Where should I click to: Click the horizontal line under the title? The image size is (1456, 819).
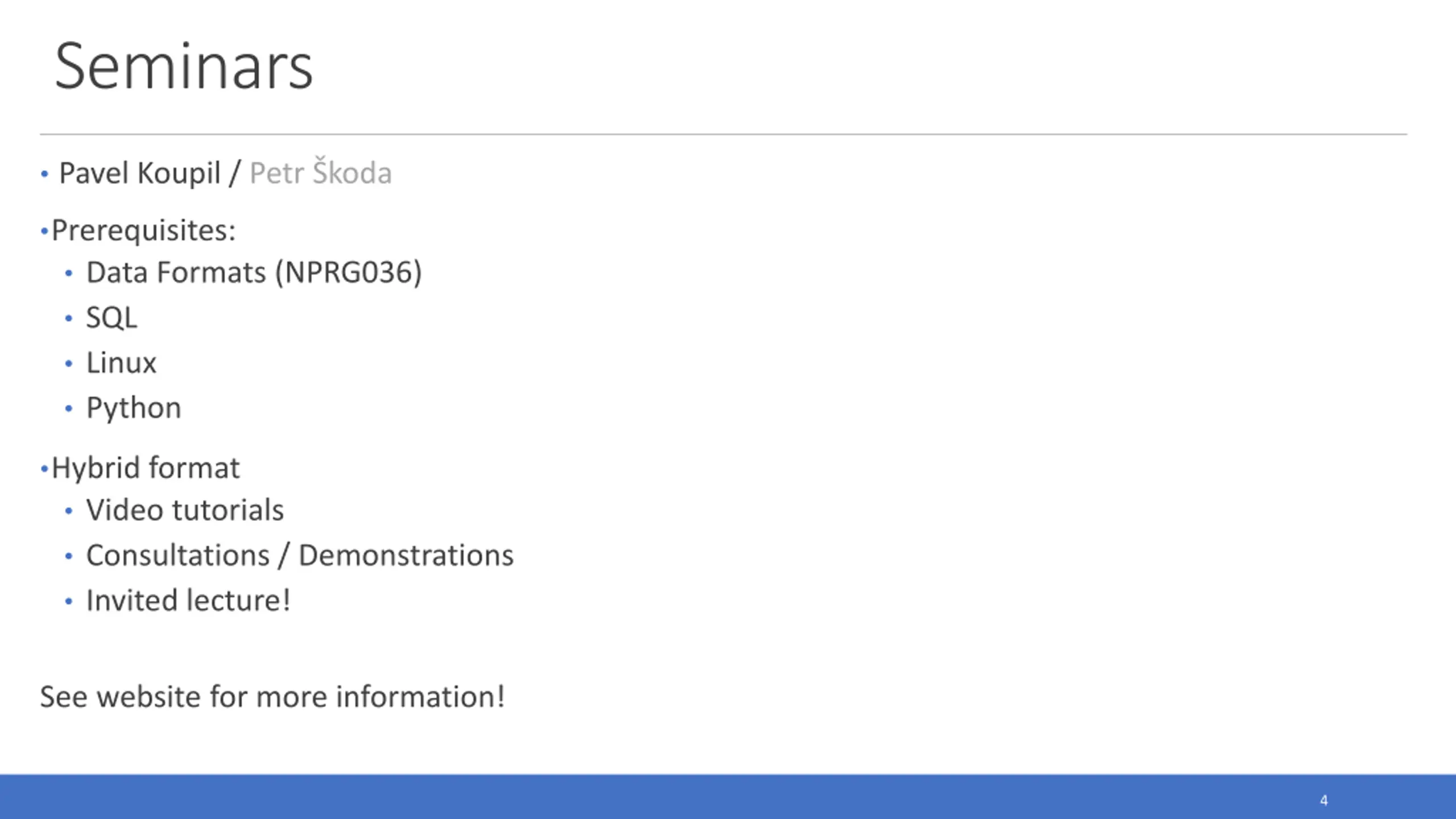(723, 134)
